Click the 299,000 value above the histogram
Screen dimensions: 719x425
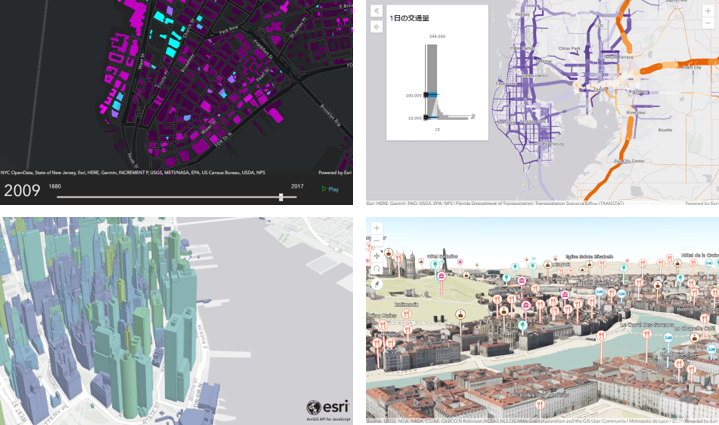437,36
